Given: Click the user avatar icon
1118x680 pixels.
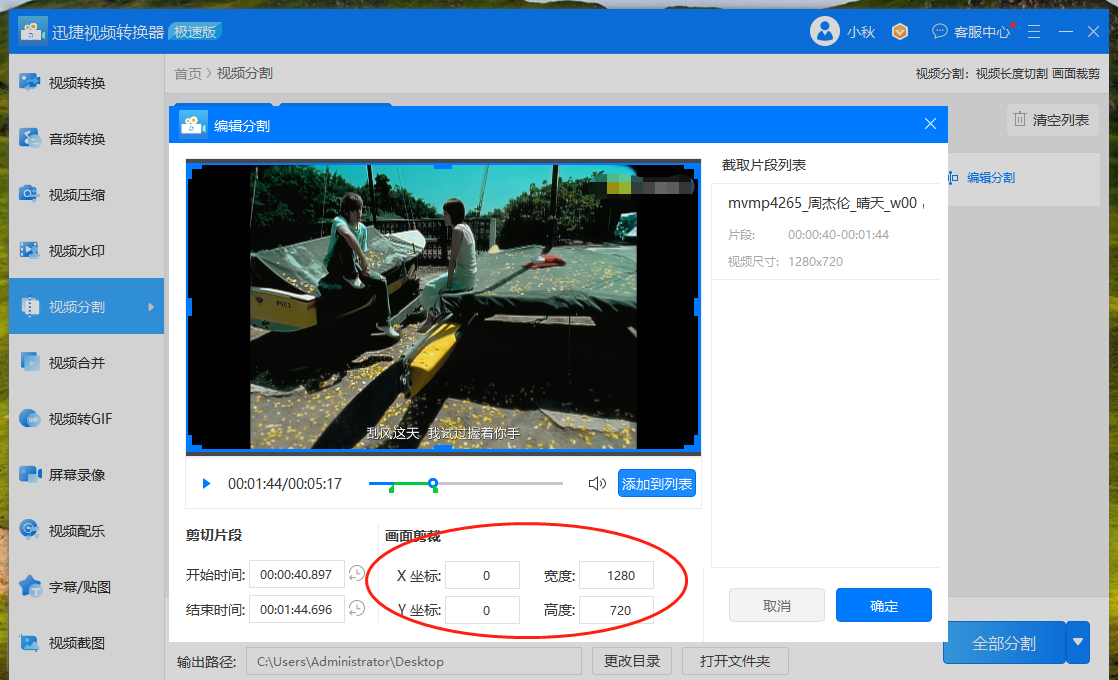Looking at the screenshot, I should (824, 31).
